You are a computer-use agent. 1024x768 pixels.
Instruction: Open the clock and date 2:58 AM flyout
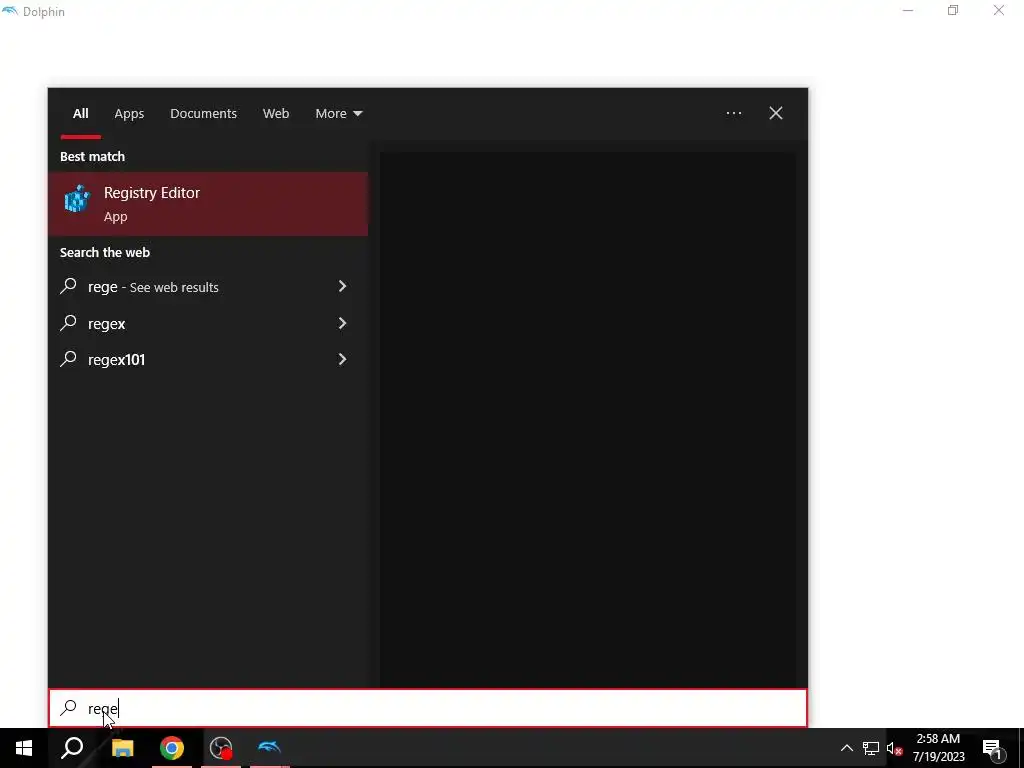pos(938,748)
